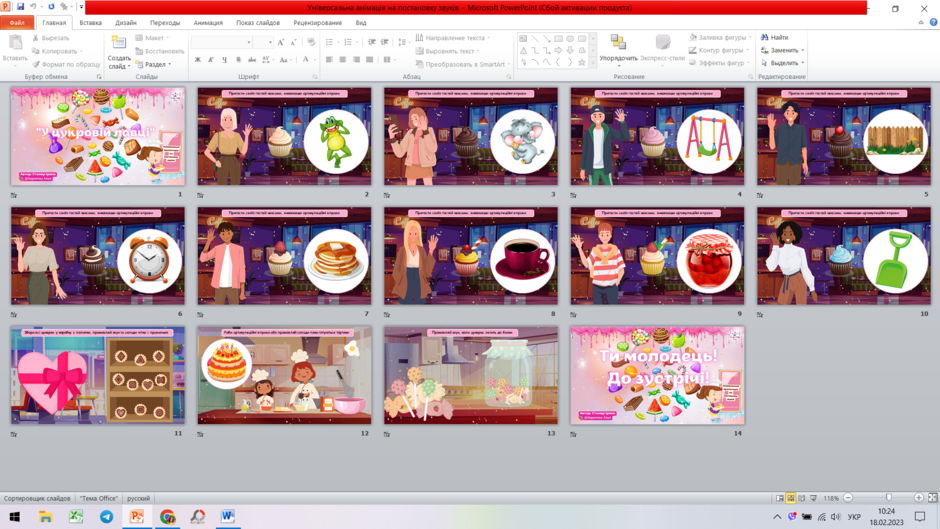The image size is (940, 529).
Task: Toggle Slide Sorter view button in status bar
Action: click(791, 498)
